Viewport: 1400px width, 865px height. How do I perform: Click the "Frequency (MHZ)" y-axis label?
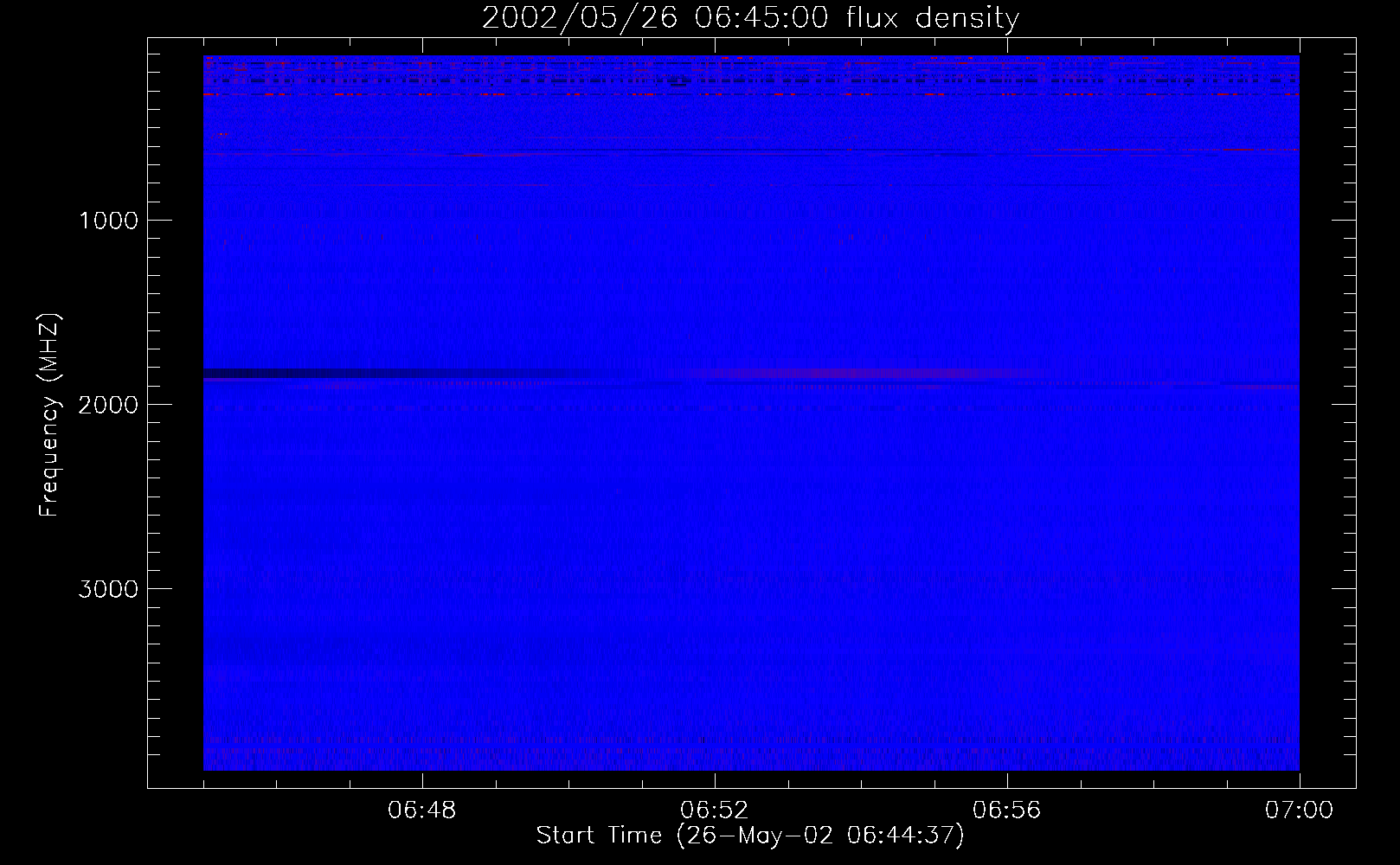50,415
